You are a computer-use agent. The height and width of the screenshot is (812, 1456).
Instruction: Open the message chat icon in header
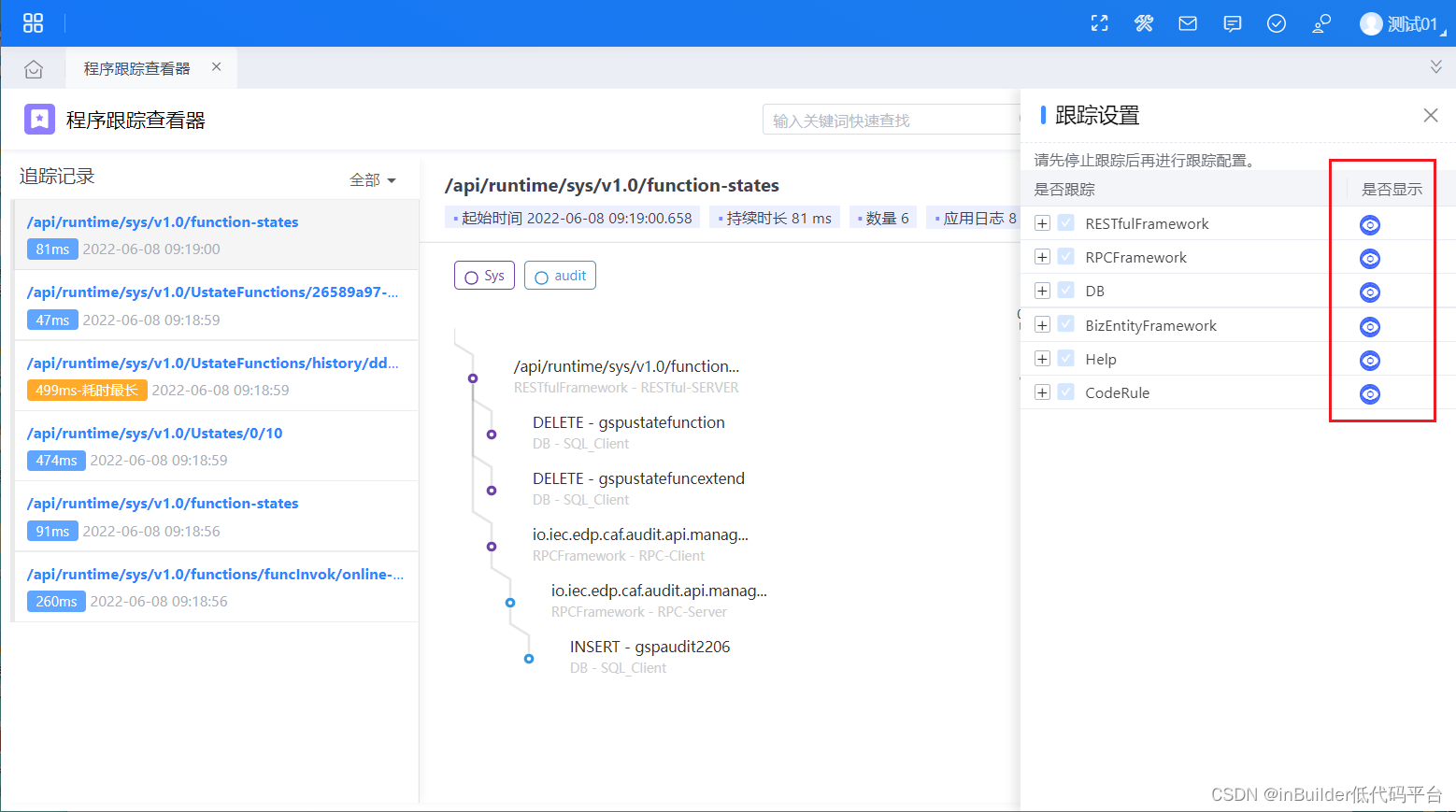click(1233, 24)
